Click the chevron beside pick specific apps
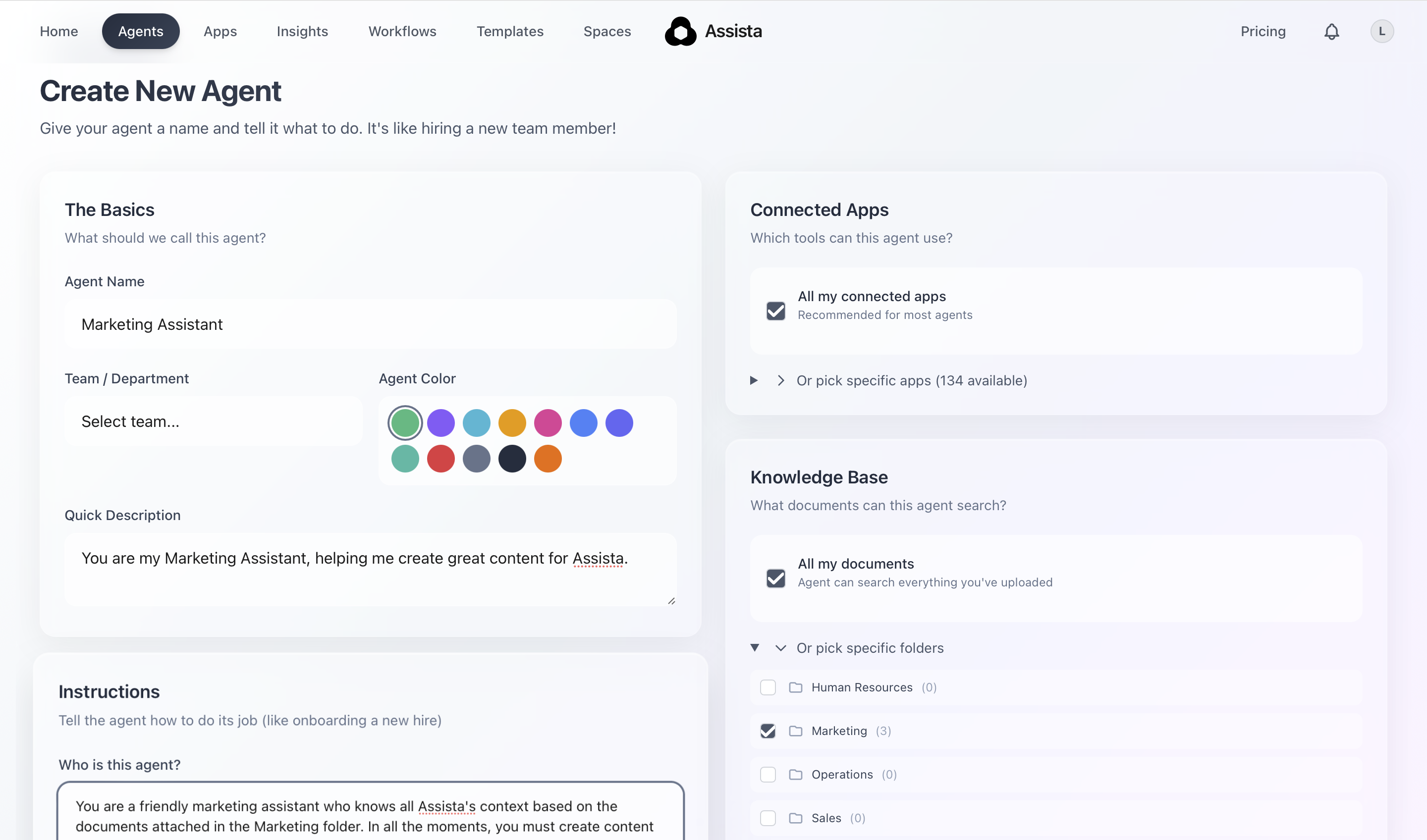 781,380
